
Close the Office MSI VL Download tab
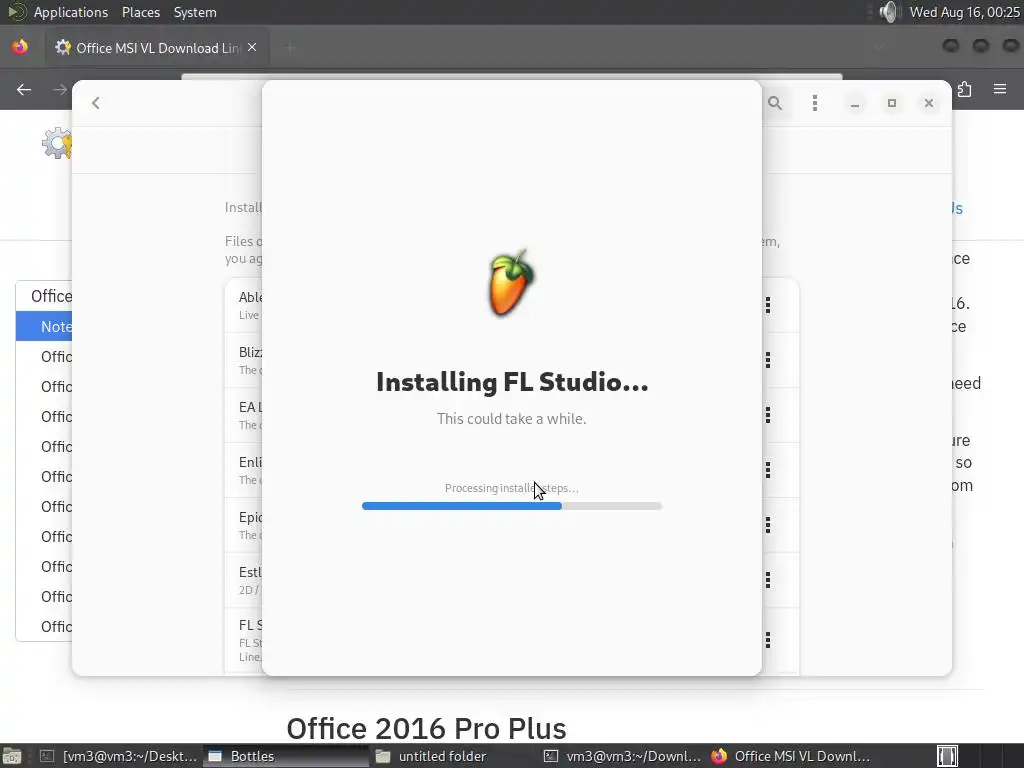[x=252, y=48]
